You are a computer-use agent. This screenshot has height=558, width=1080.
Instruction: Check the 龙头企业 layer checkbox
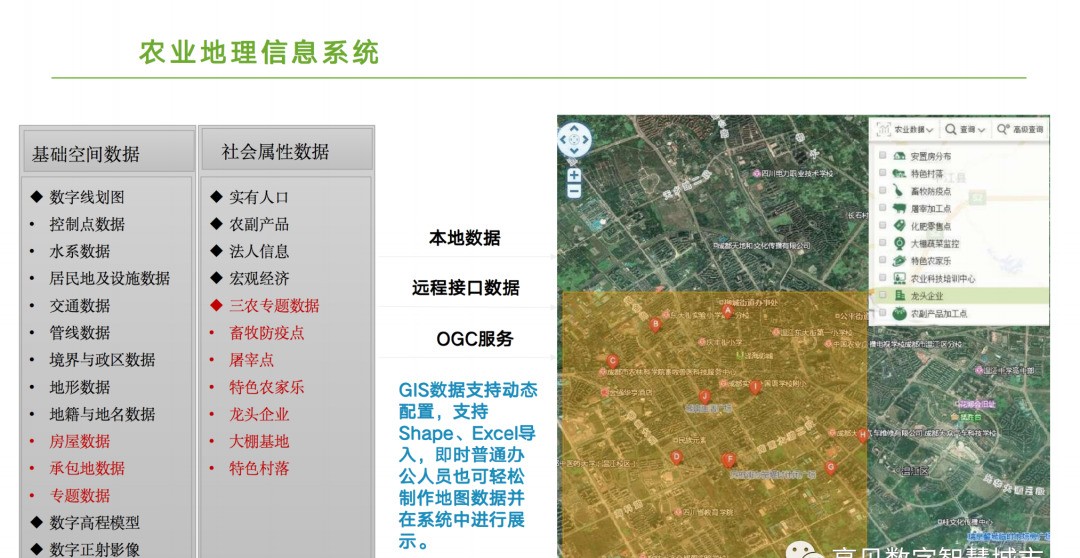point(882,297)
